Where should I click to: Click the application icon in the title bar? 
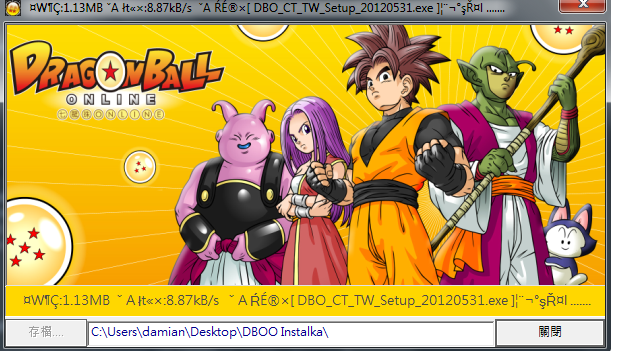click(x=13, y=8)
